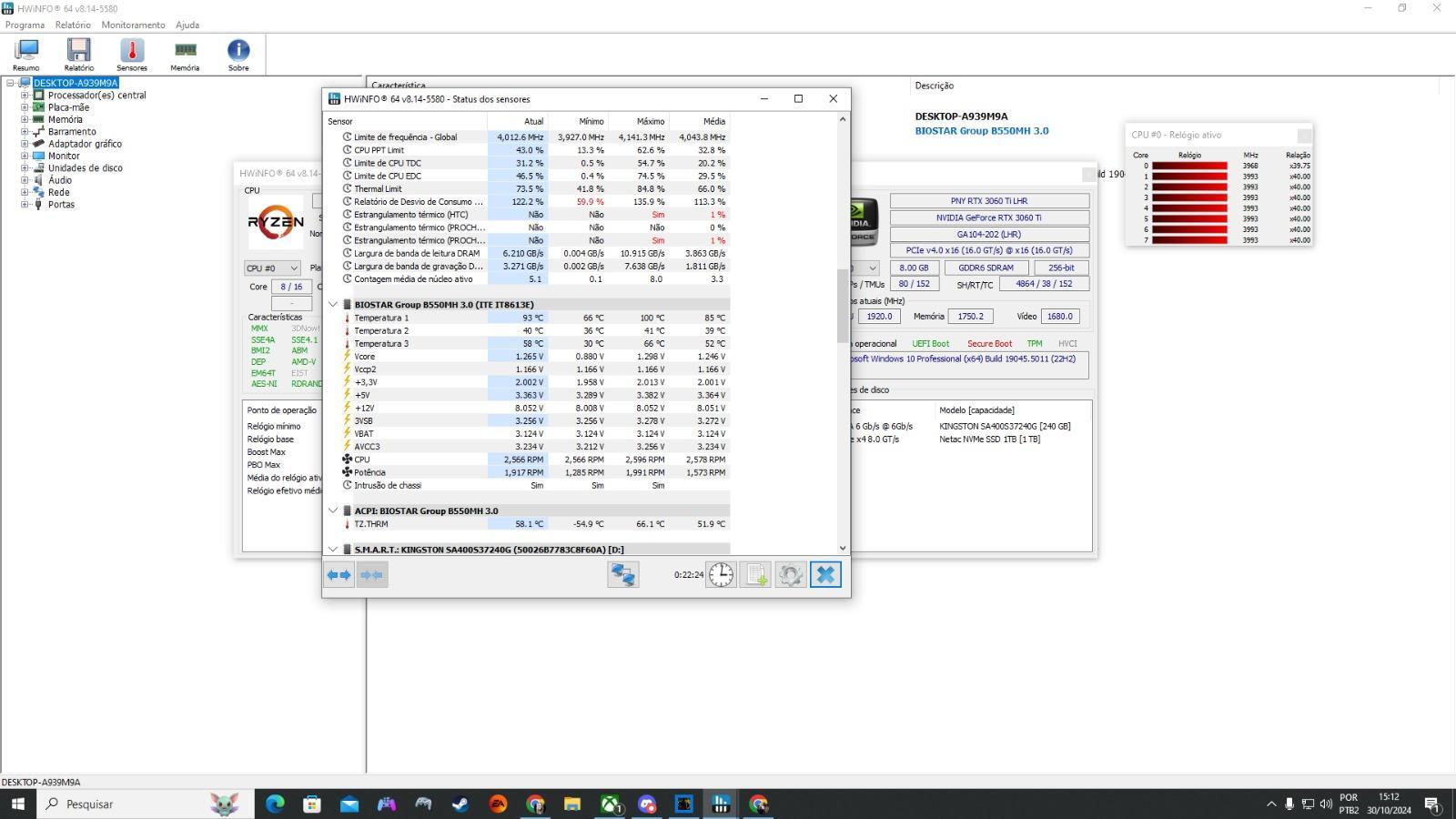Select the CPU PPT Limit sensor row

tap(528, 150)
